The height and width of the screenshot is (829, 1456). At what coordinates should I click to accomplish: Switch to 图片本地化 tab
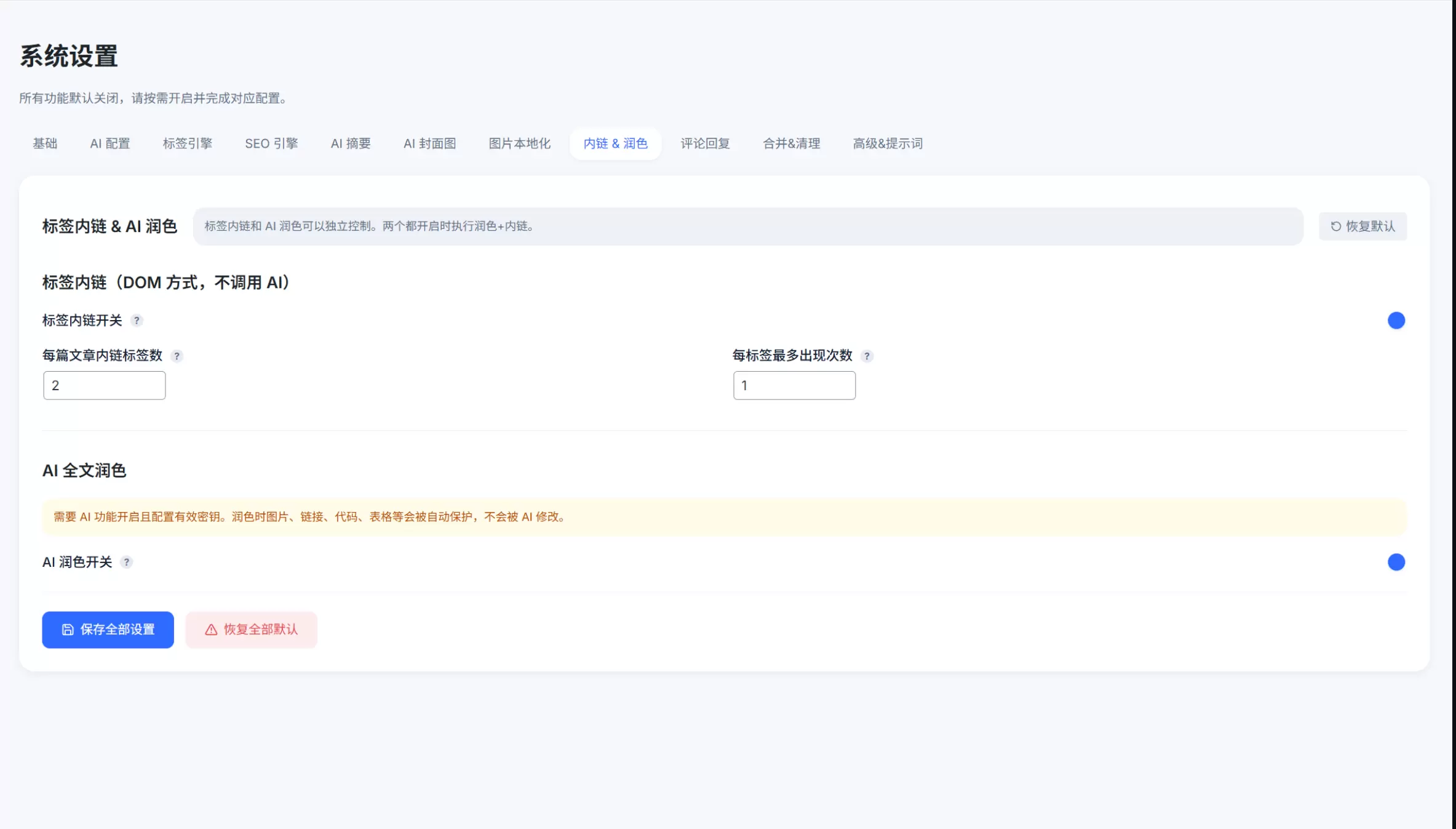click(519, 143)
